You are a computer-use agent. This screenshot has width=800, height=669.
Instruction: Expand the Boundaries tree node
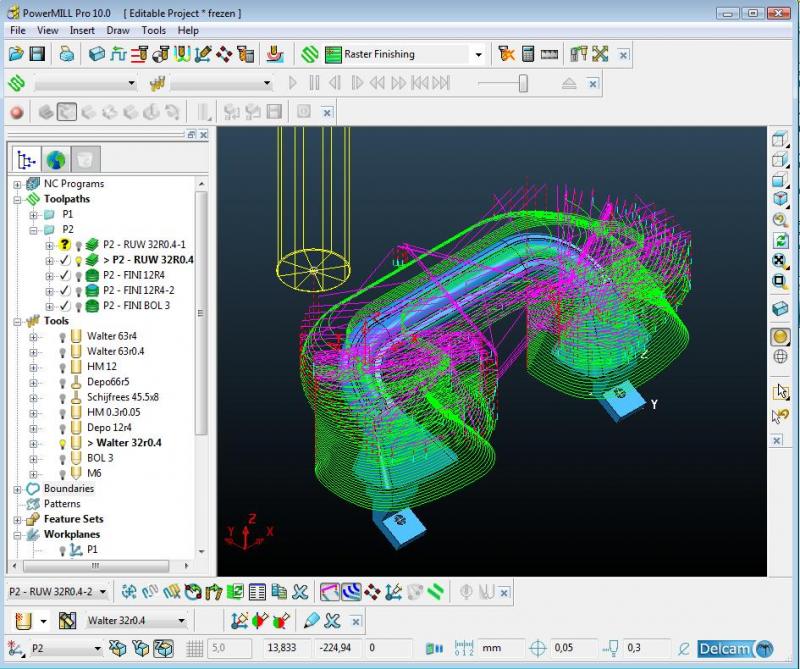click(17, 489)
